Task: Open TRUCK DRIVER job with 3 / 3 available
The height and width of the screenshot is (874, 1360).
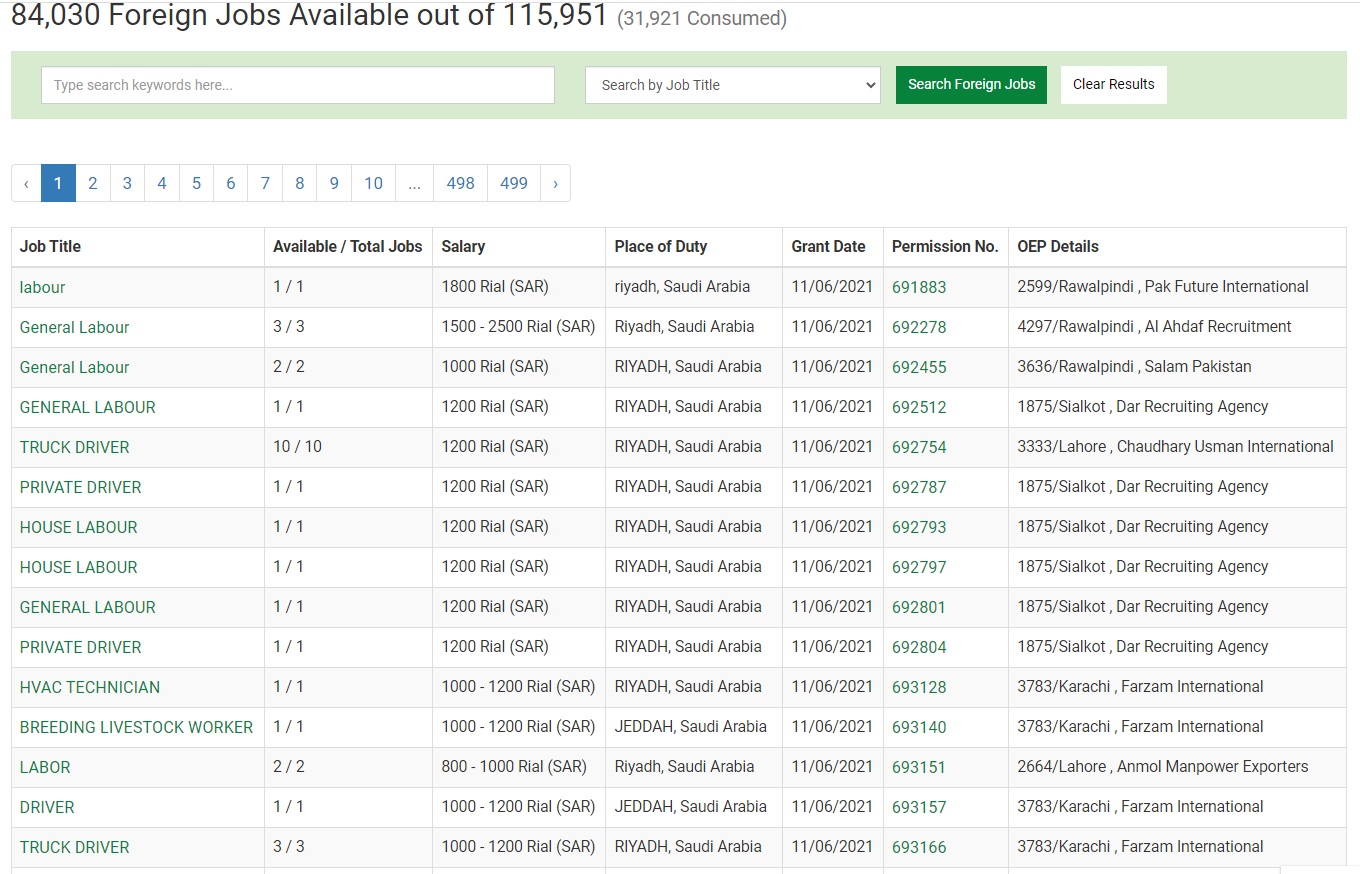Action: coord(74,847)
